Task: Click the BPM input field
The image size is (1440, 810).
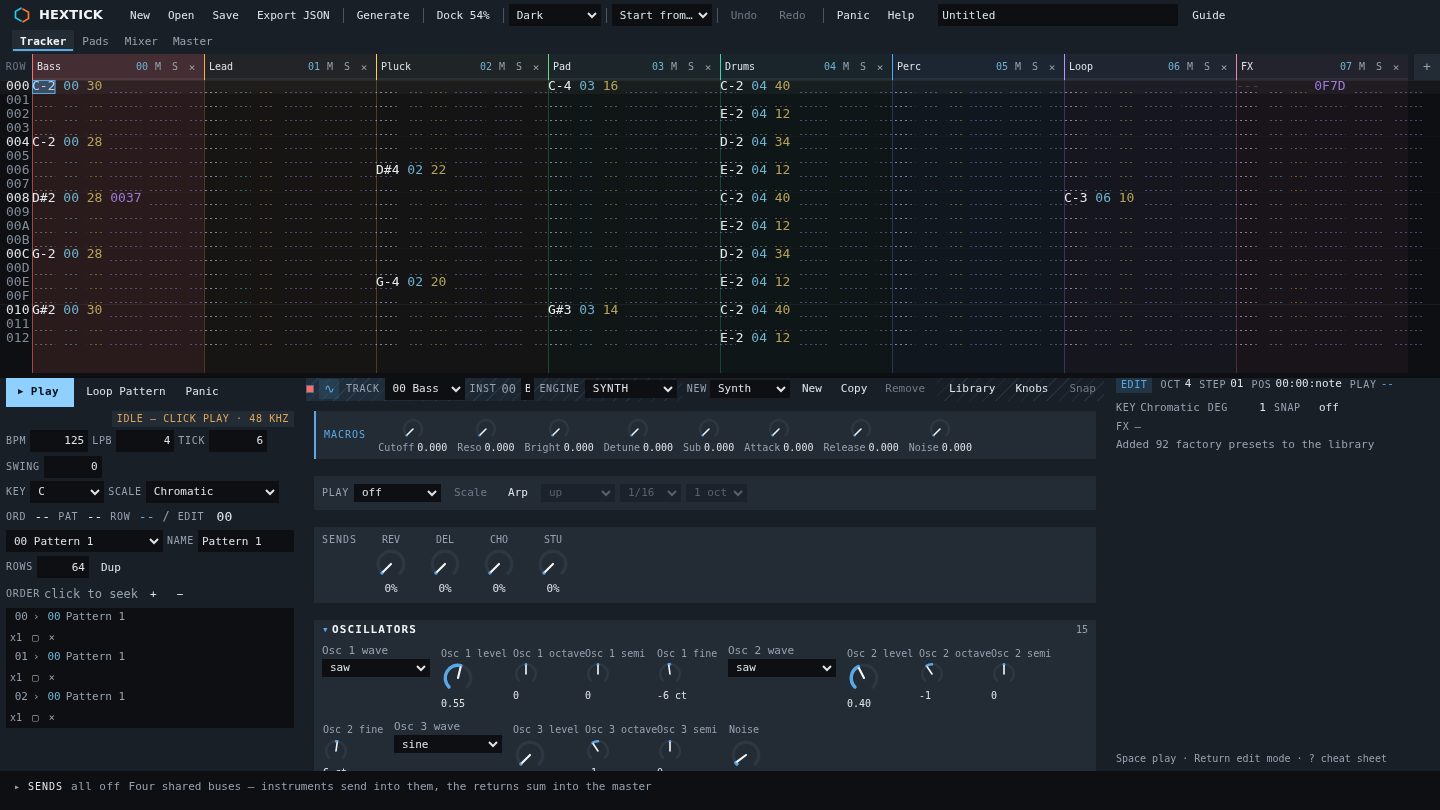Action: point(59,441)
